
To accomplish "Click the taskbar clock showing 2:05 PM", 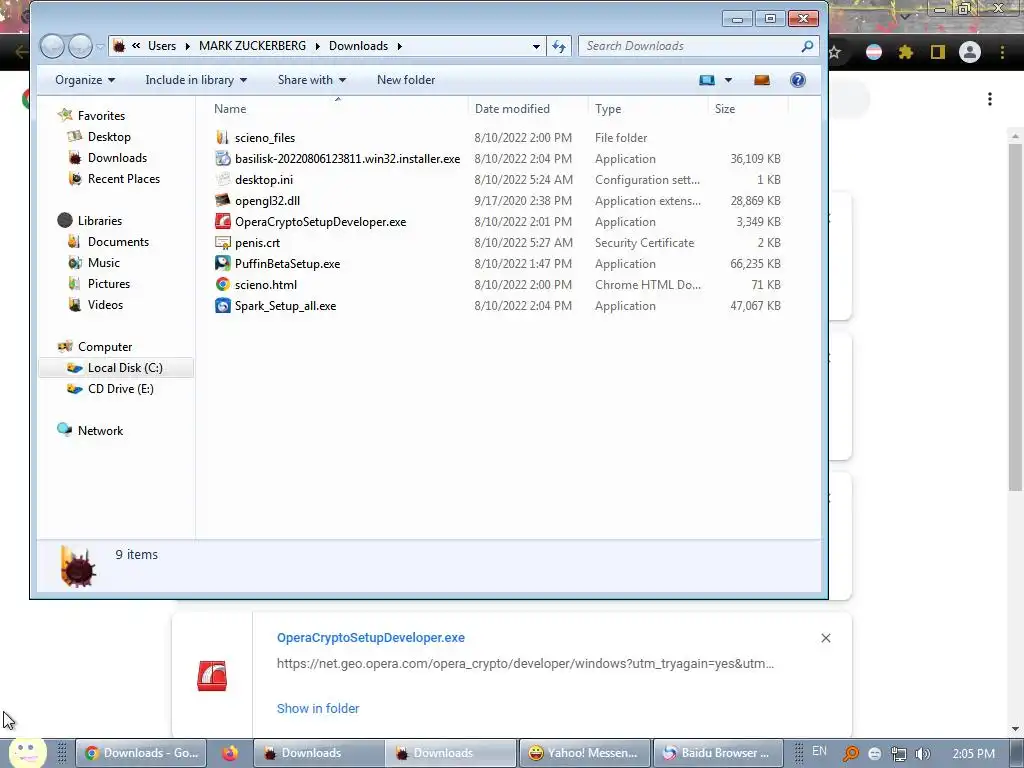I will (973, 753).
